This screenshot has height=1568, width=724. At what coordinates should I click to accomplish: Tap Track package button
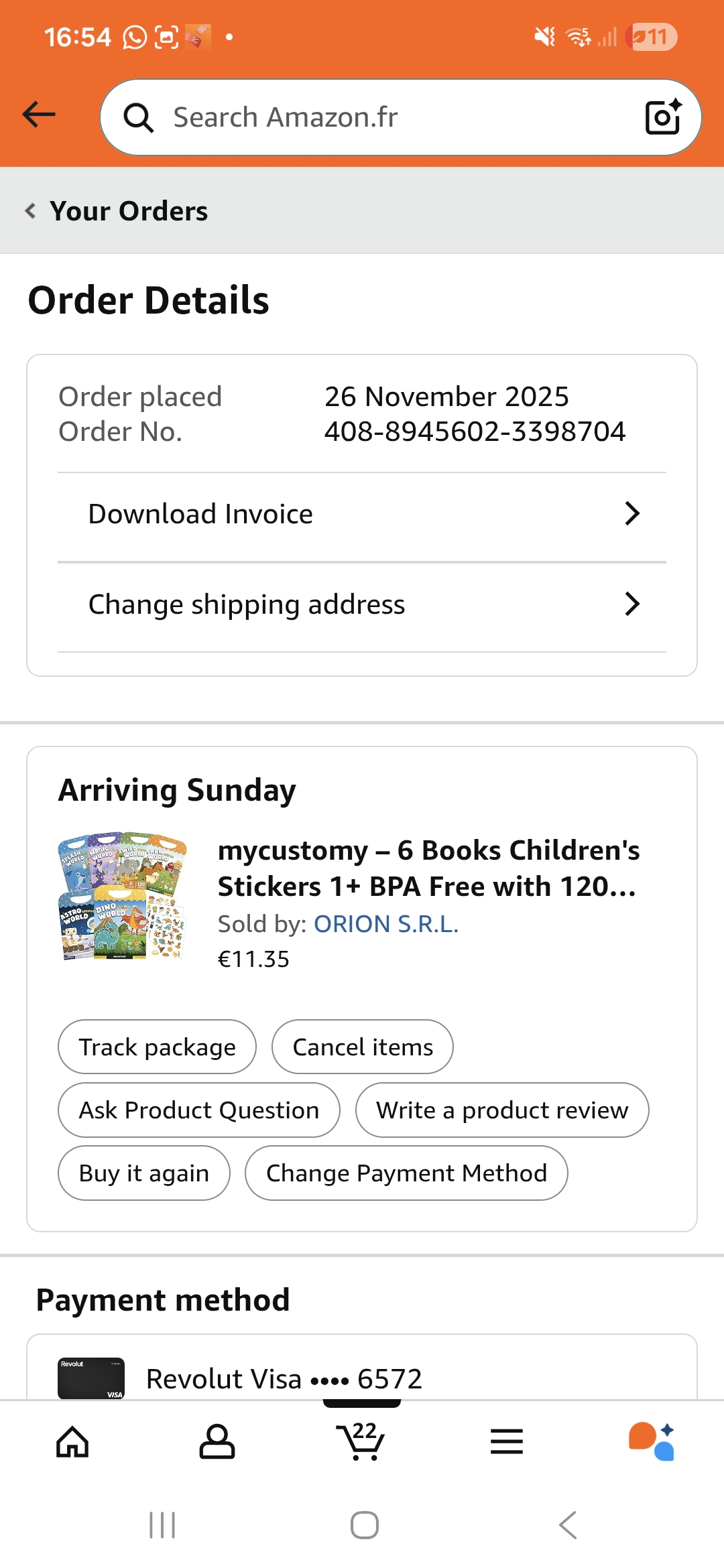coord(157,1047)
